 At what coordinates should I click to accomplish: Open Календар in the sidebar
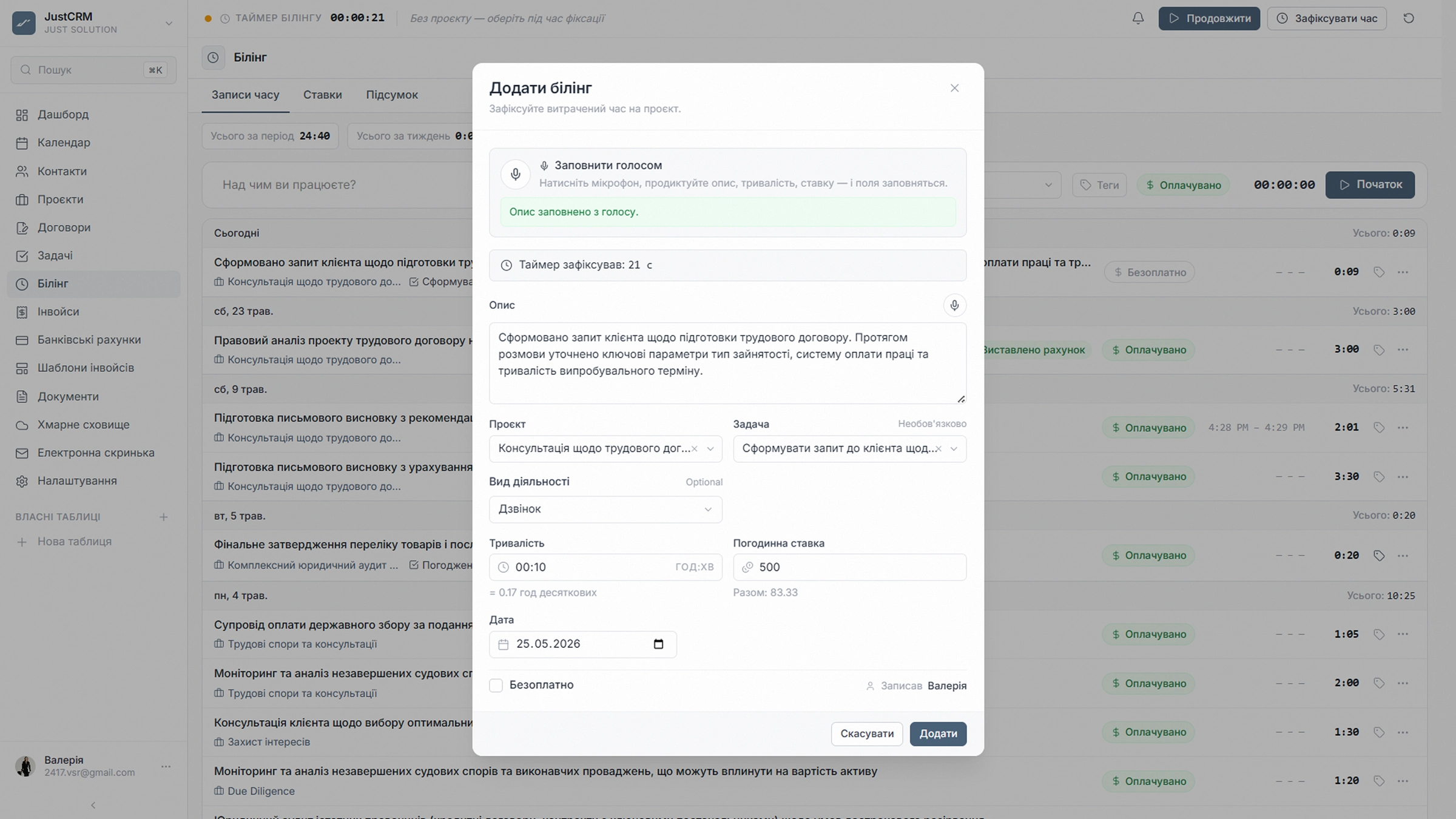[x=93, y=143]
